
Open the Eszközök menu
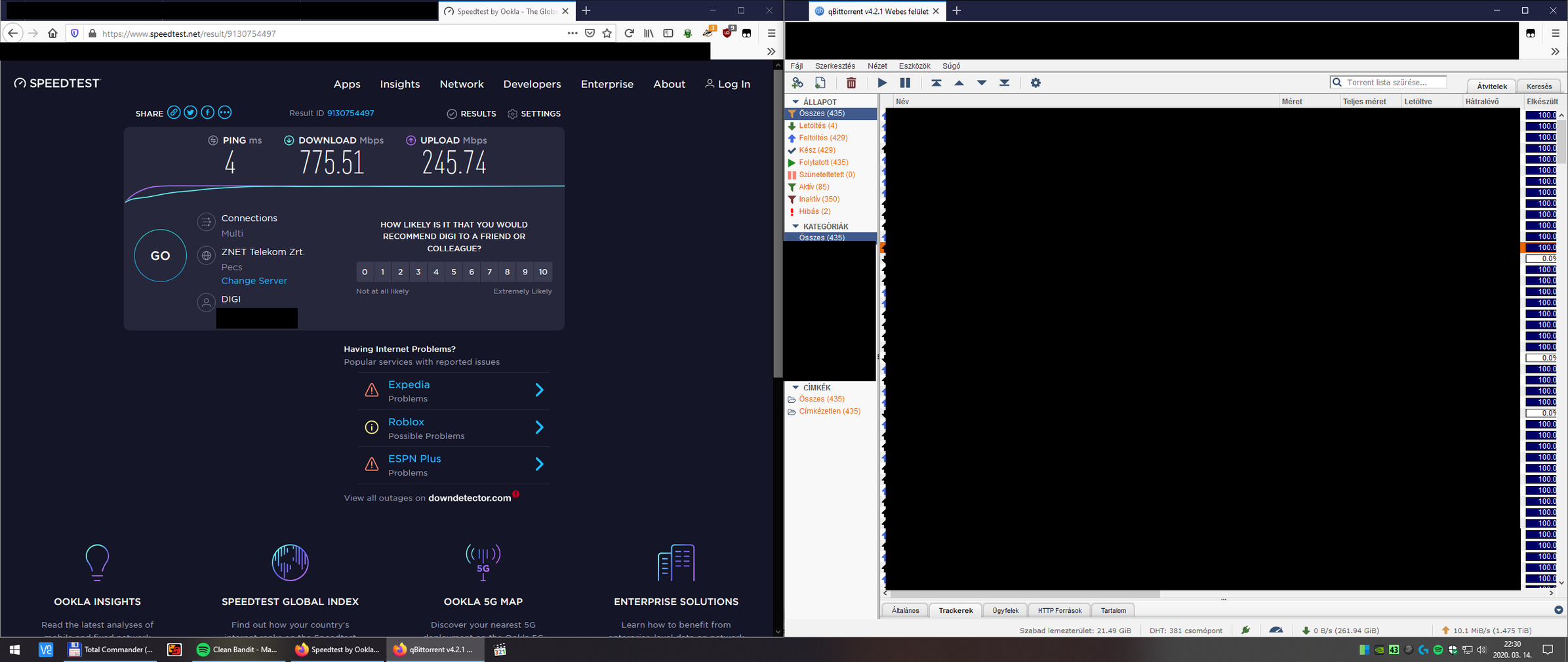pos(915,66)
